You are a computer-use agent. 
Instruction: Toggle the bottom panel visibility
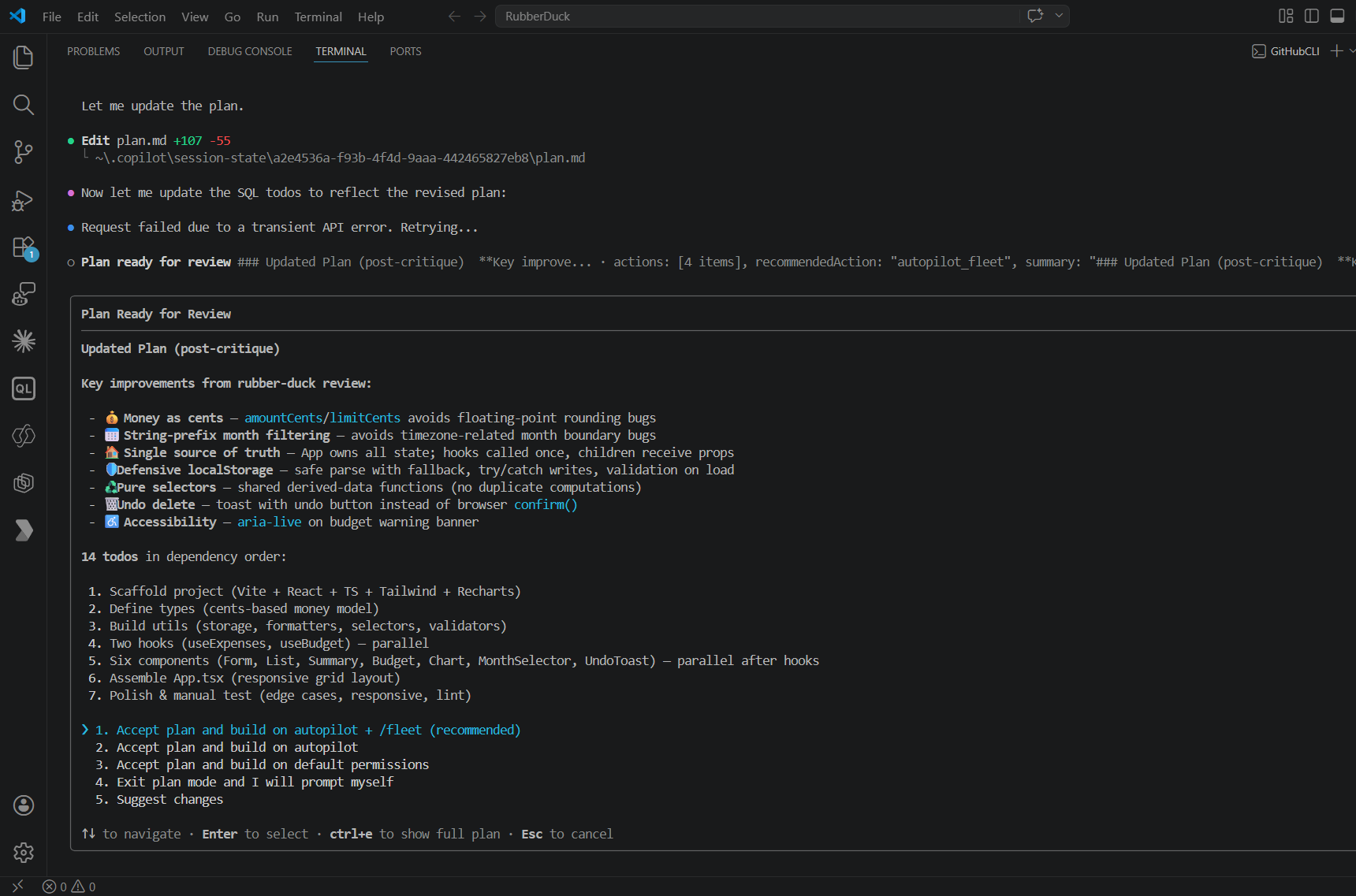coord(1337,16)
